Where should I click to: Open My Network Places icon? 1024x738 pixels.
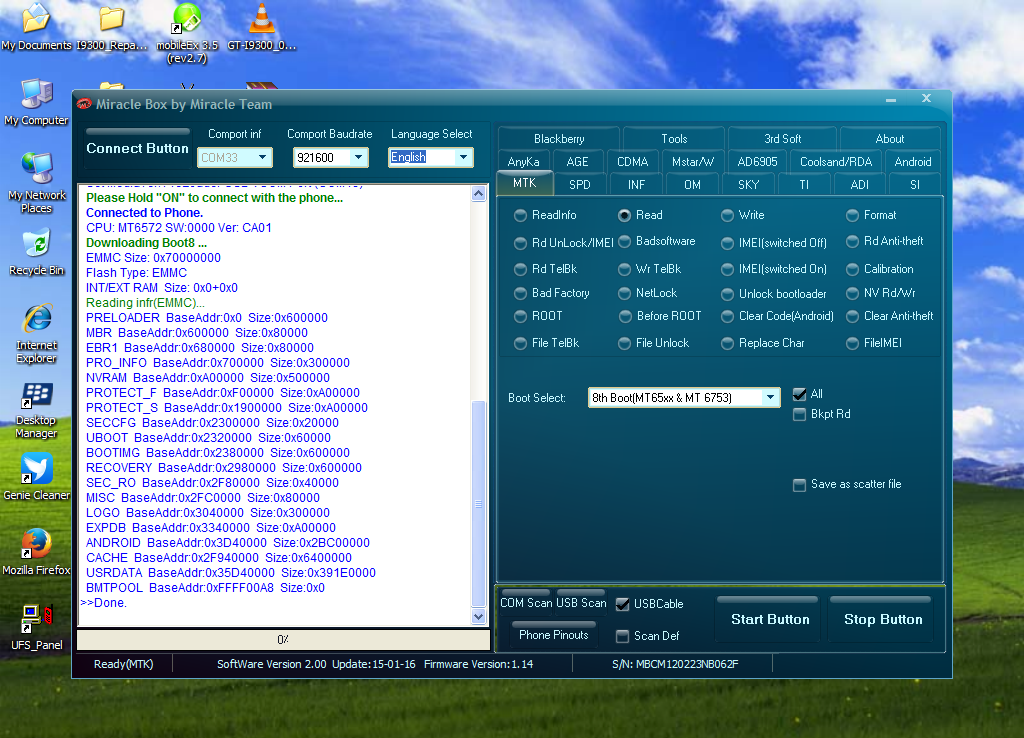tap(37, 183)
